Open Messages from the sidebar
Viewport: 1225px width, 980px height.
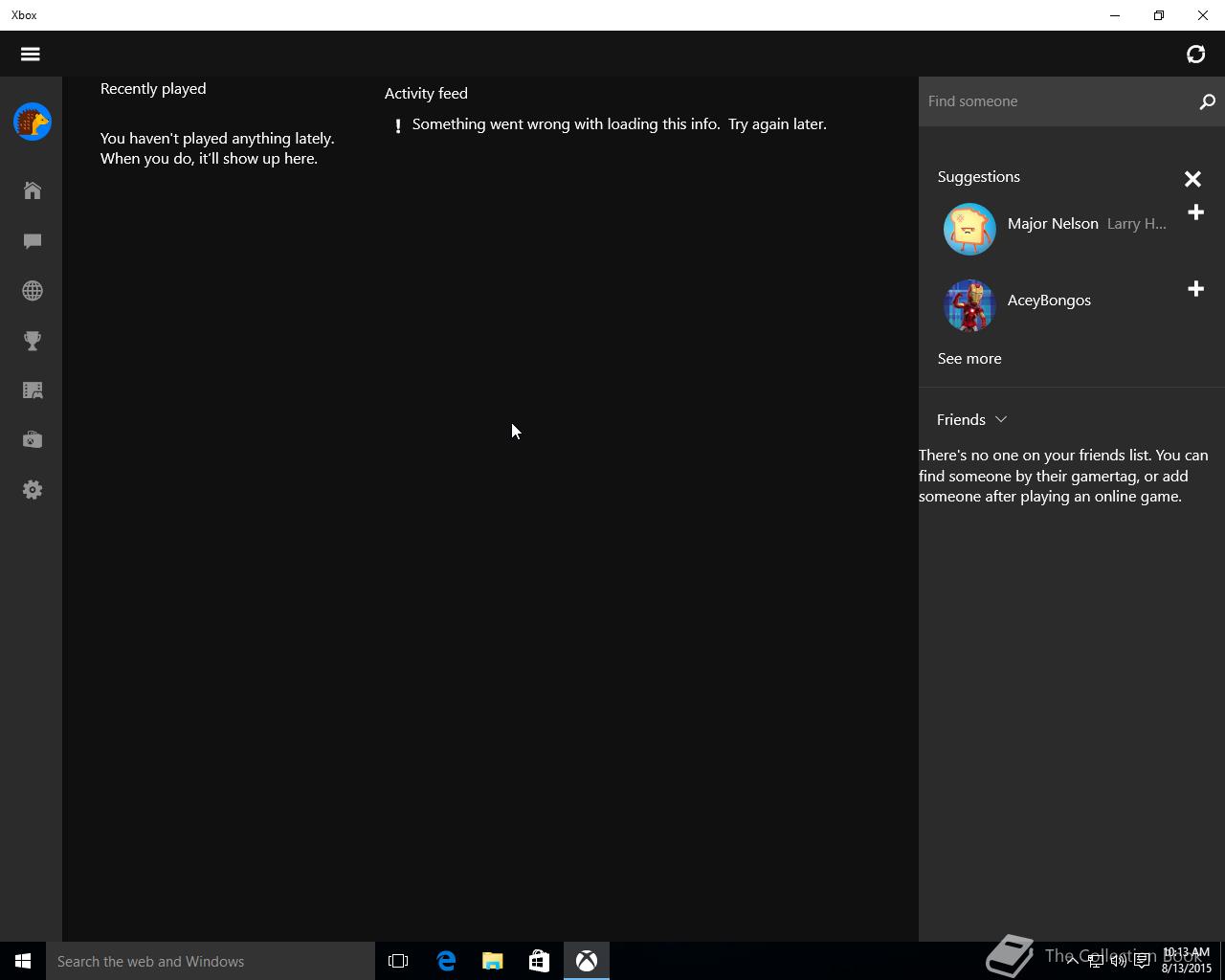[x=33, y=240]
